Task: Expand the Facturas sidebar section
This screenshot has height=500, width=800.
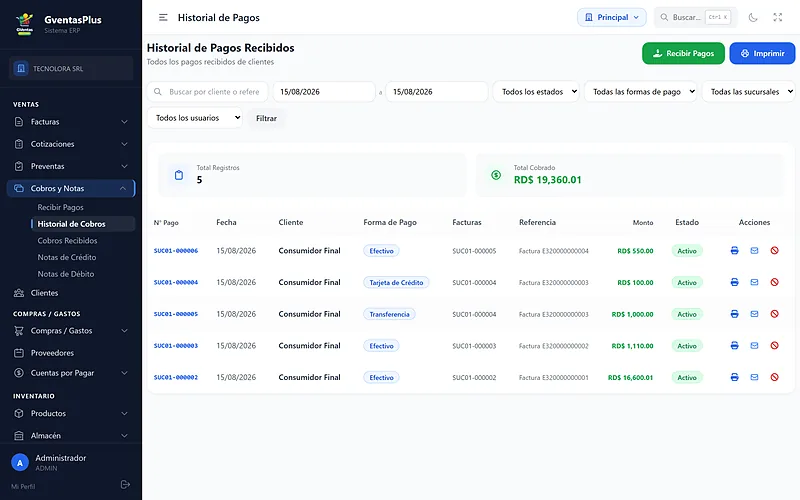Action: 71,122
